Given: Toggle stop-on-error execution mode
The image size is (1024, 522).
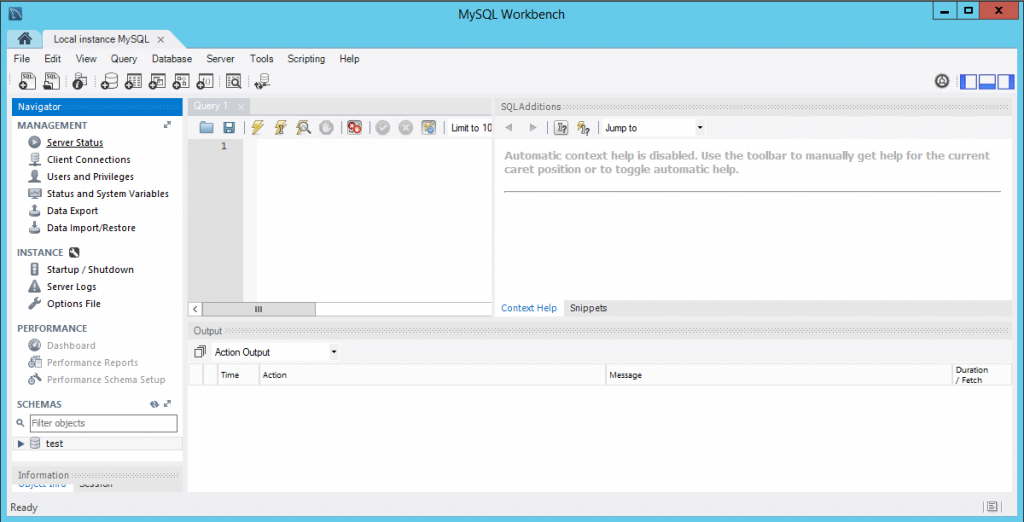Looking at the screenshot, I should tap(355, 128).
